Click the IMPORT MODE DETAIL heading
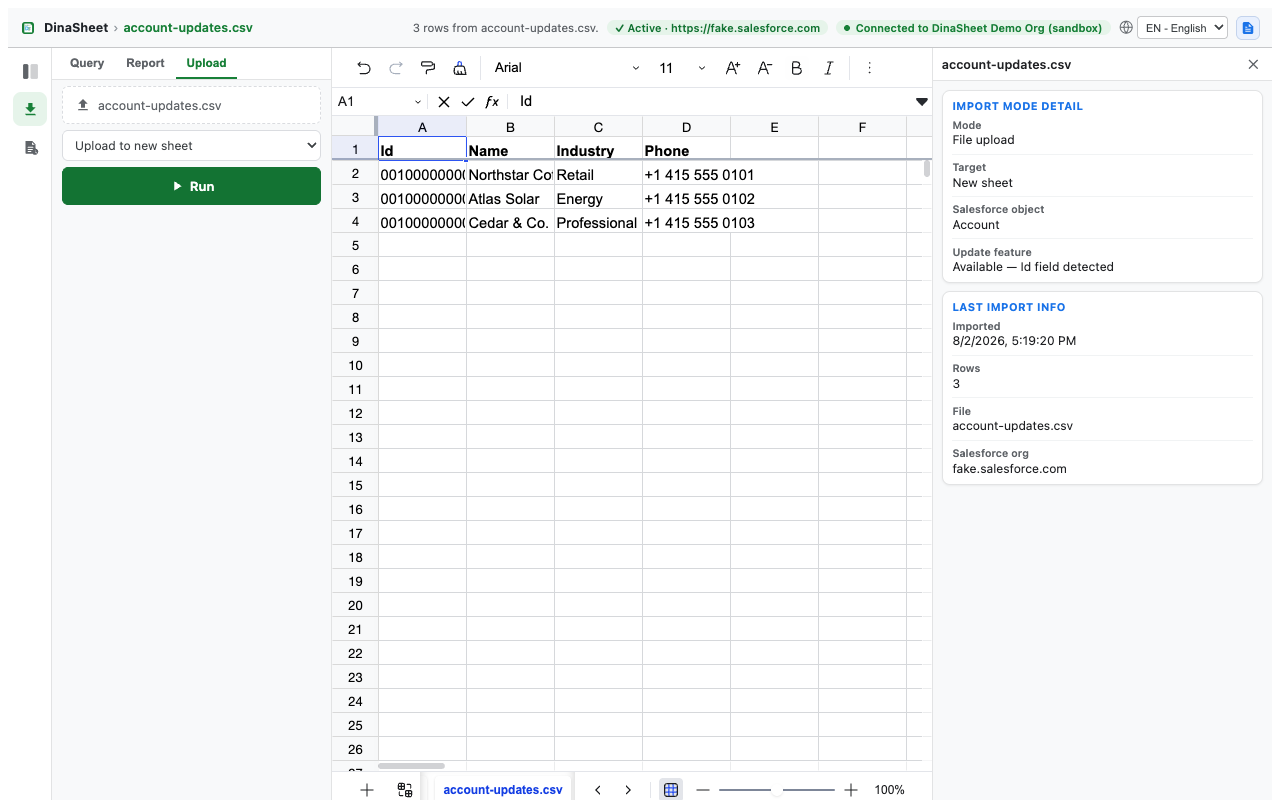This screenshot has width=1280, height=800. [x=1017, y=106]
